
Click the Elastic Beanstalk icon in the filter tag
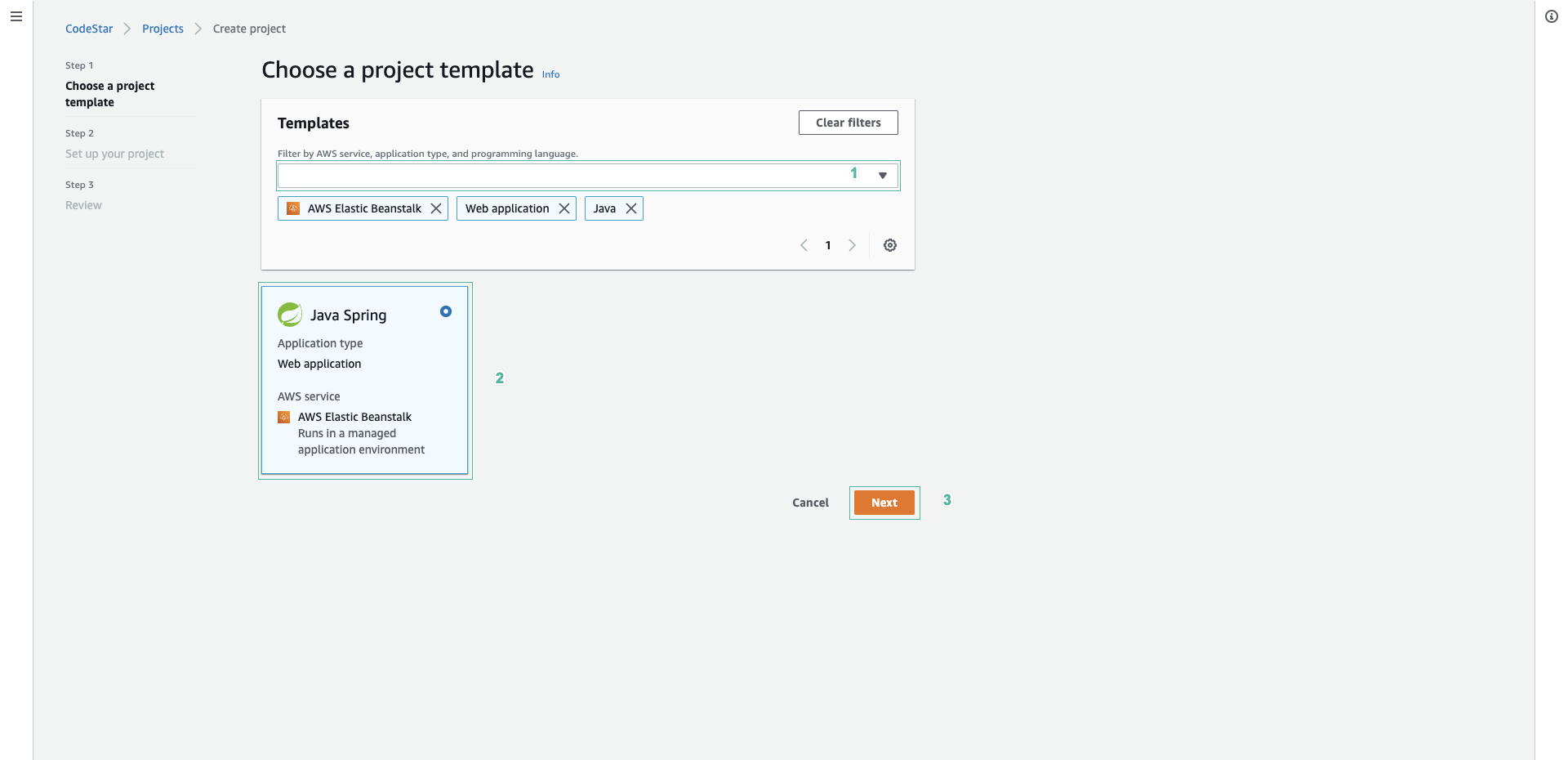[293, 208]
